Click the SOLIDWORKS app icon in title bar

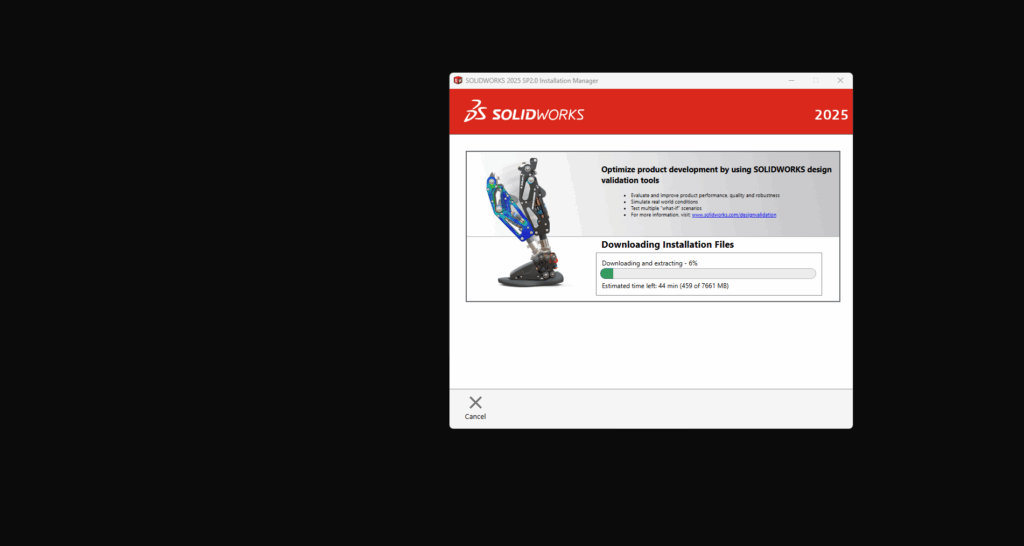click(458, 80)
